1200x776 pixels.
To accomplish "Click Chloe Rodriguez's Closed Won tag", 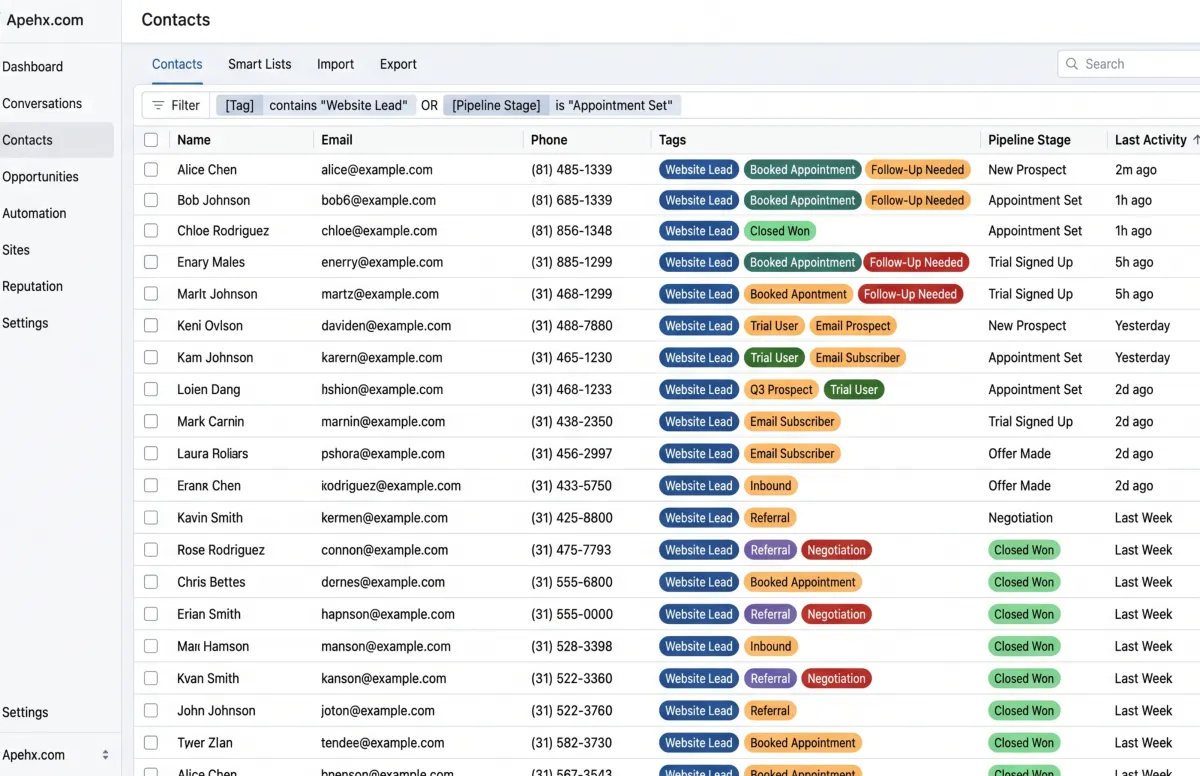I will coord(780,231).
